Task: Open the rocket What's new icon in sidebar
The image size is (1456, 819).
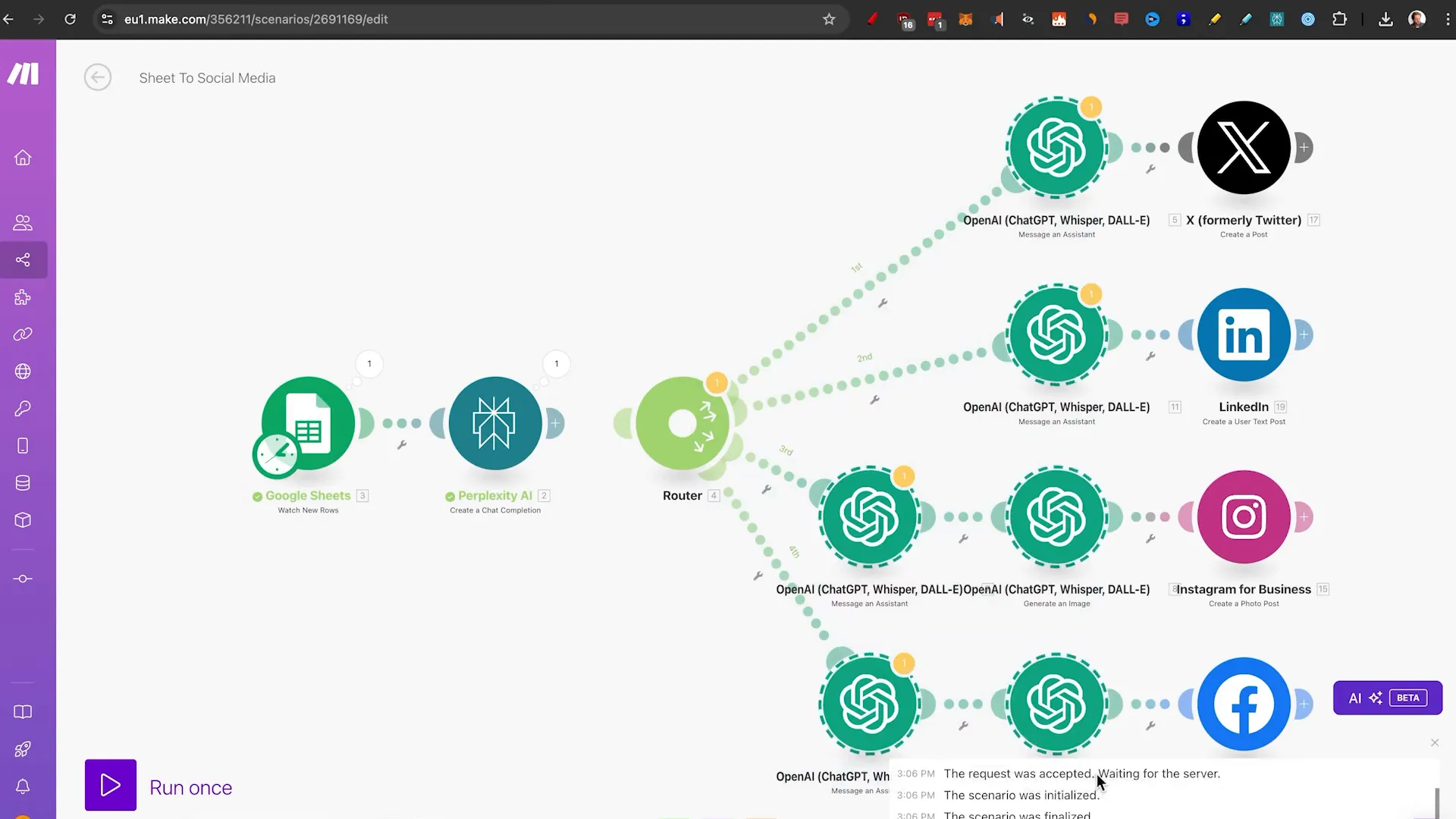Action: click(23, 749)
